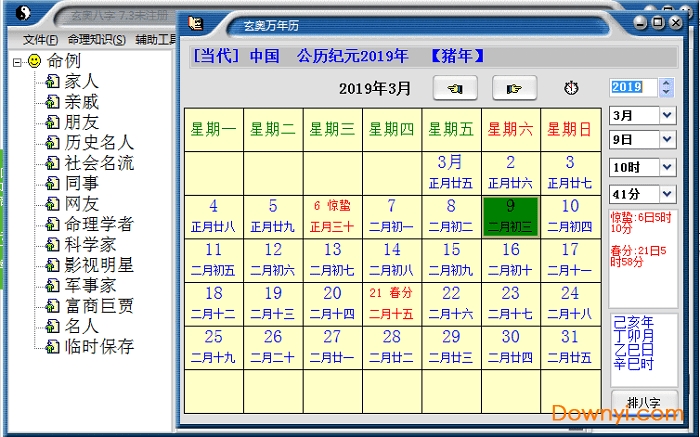
Task: Select date 4 正月廿八
Action: tap(213, 217)
